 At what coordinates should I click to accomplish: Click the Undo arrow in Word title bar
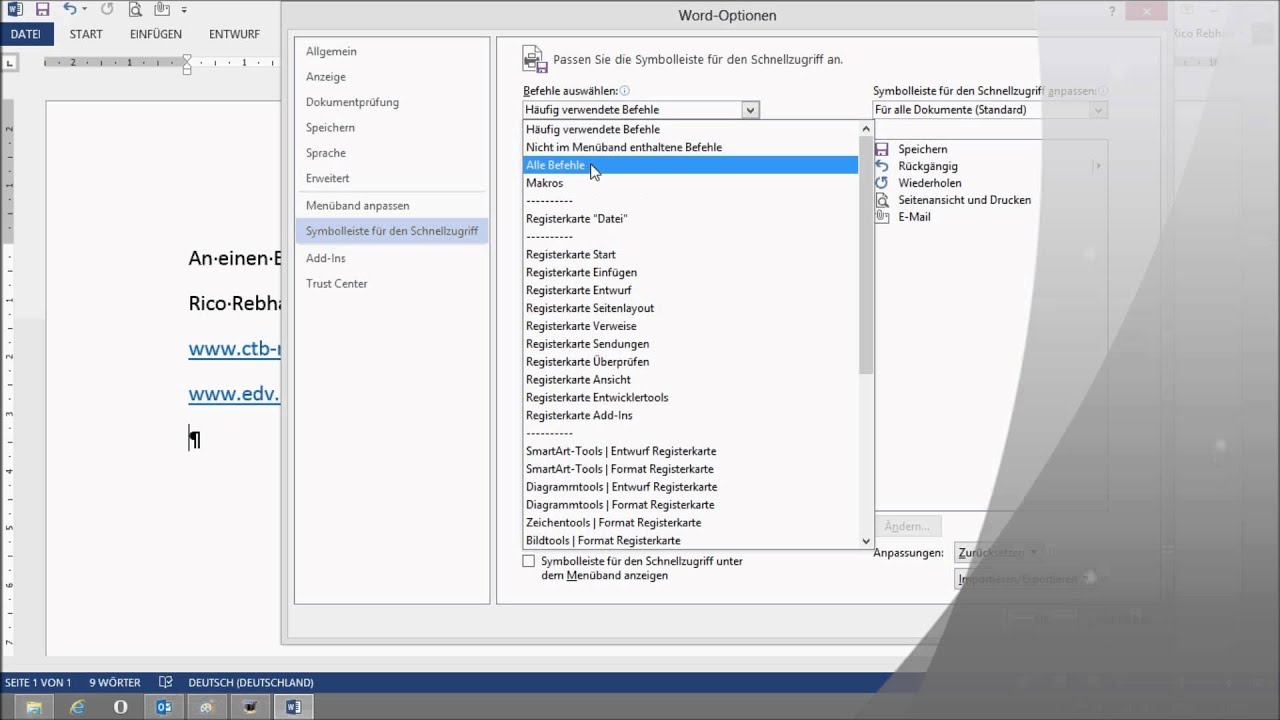[69, 10]
